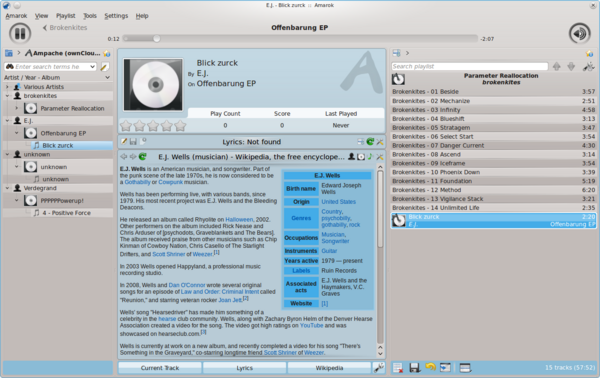Image resolution: width=600 pixels, height=378 pixels.
Task: Collapse the brokenkites artist tree node
Action: pos(7,96)
